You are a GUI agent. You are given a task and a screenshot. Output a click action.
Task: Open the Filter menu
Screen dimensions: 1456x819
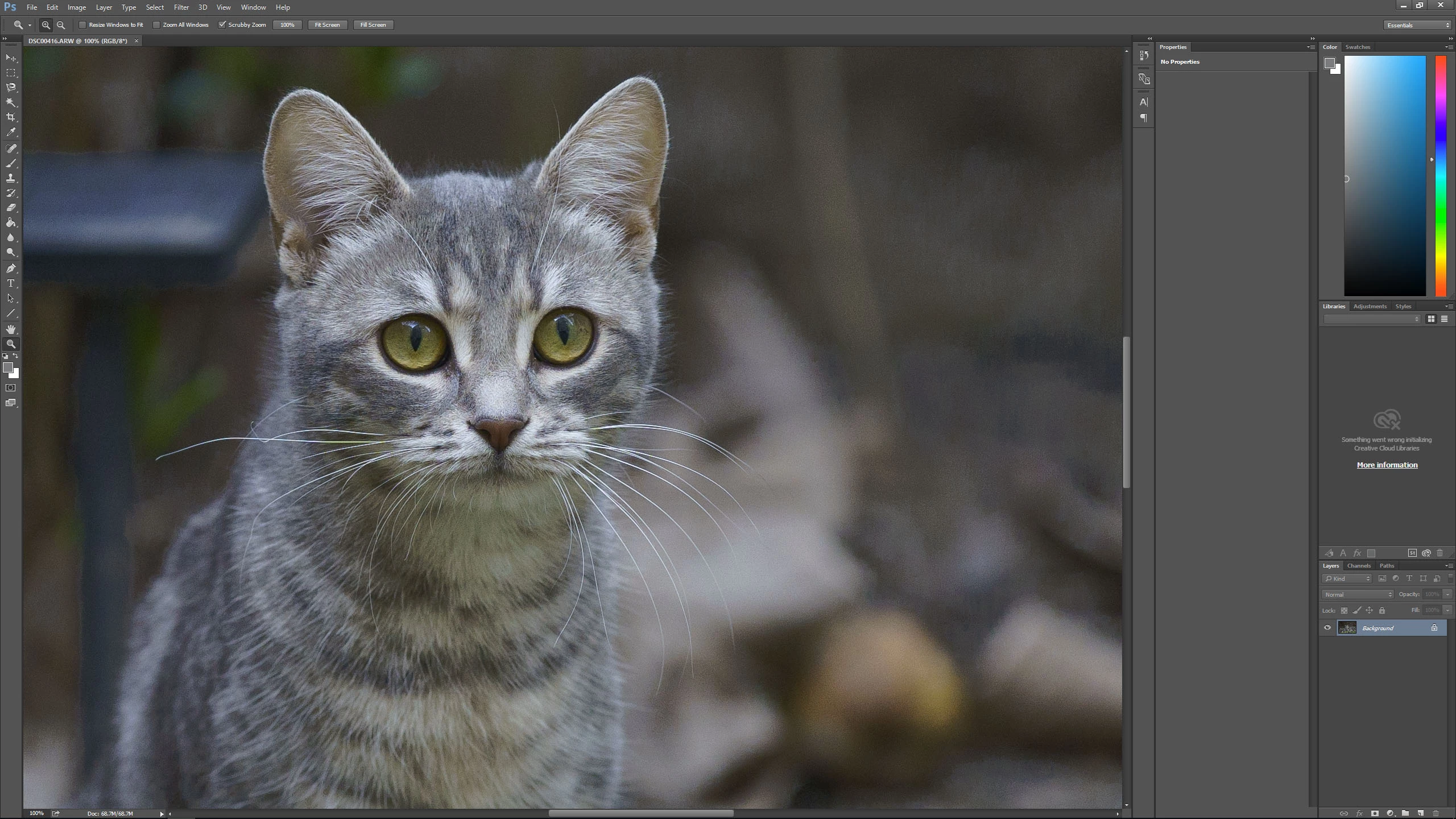pyautogui.click(x=181, y=7)
